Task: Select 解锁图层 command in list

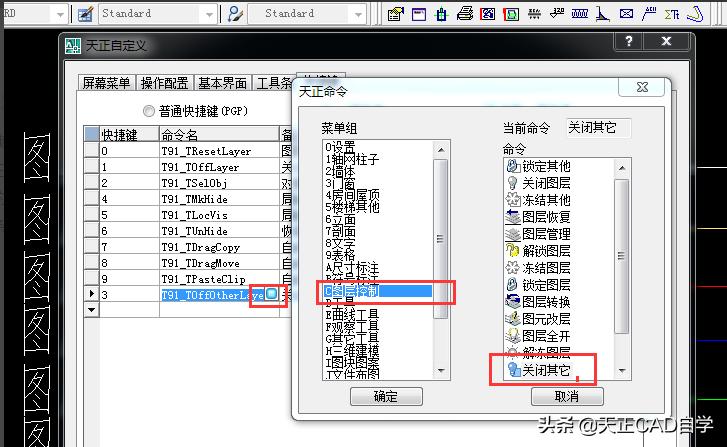Action: click(x=538, y=251)
